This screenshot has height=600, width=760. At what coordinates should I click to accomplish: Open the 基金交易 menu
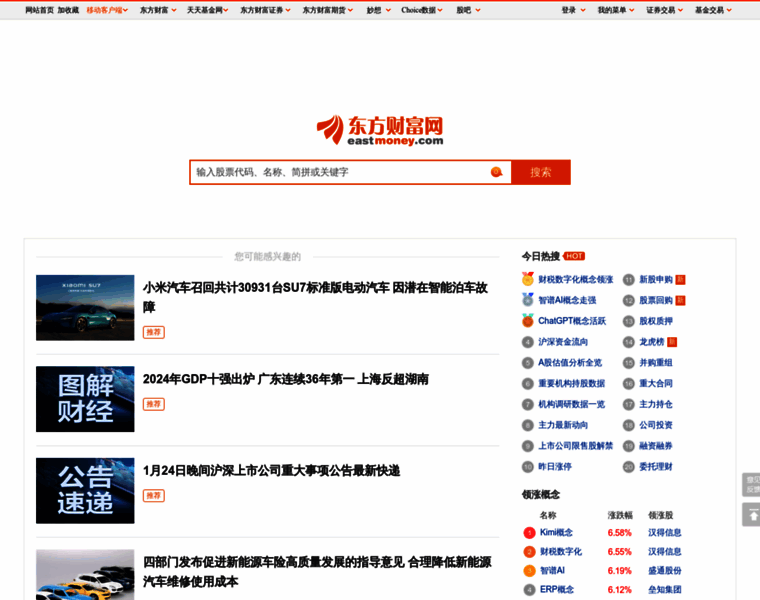713,10
